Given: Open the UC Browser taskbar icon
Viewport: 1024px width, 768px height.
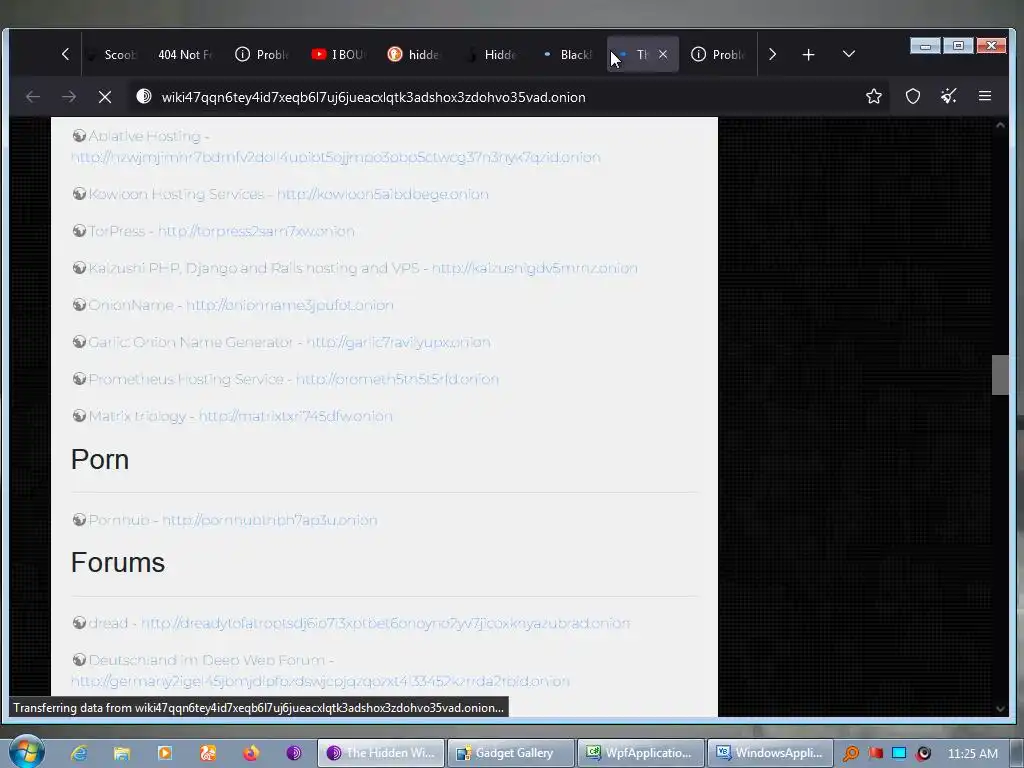Looking at the screenshot, I should (208, 753).
